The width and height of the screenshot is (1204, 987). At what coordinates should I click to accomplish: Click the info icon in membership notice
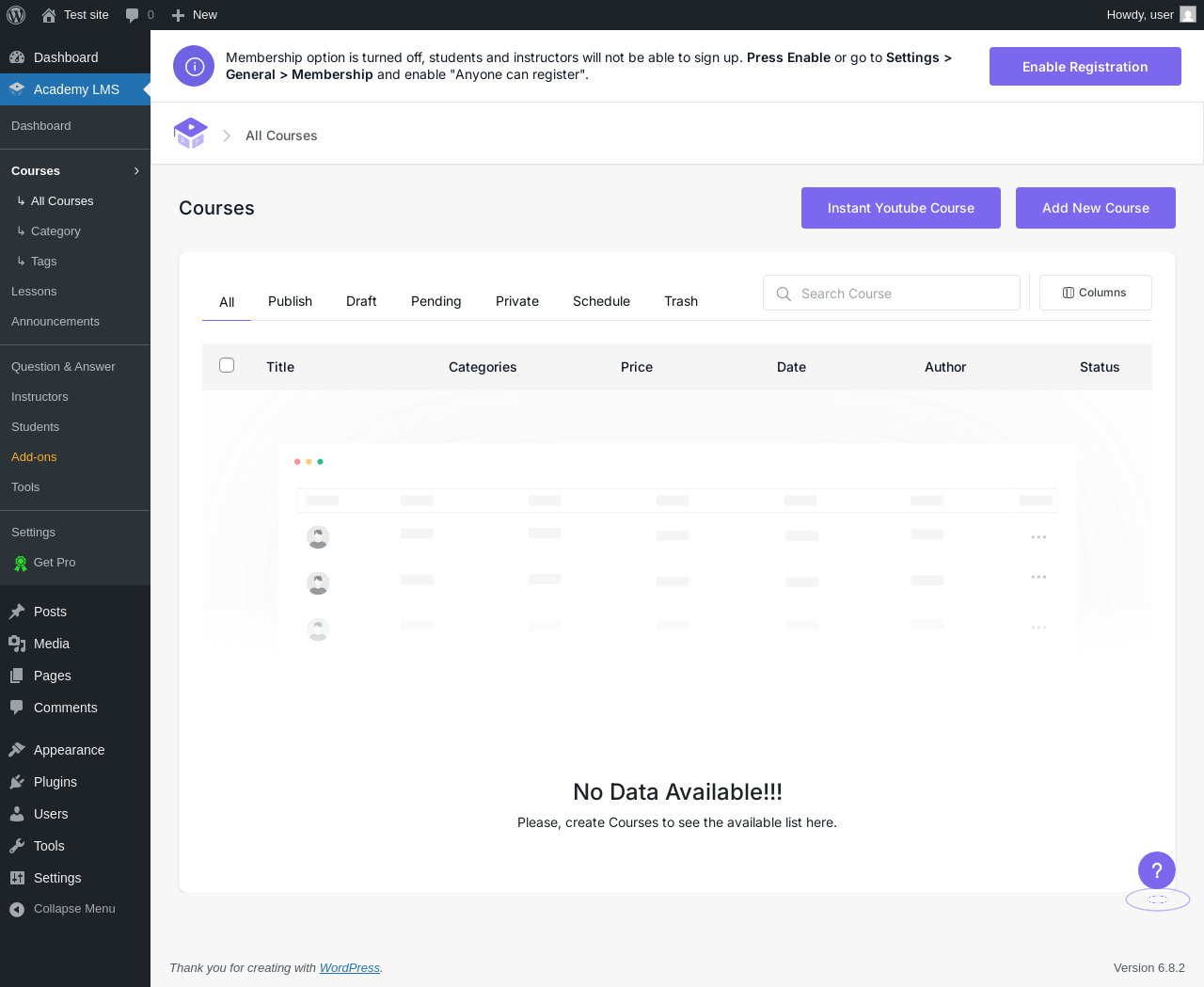coord(194,66)
